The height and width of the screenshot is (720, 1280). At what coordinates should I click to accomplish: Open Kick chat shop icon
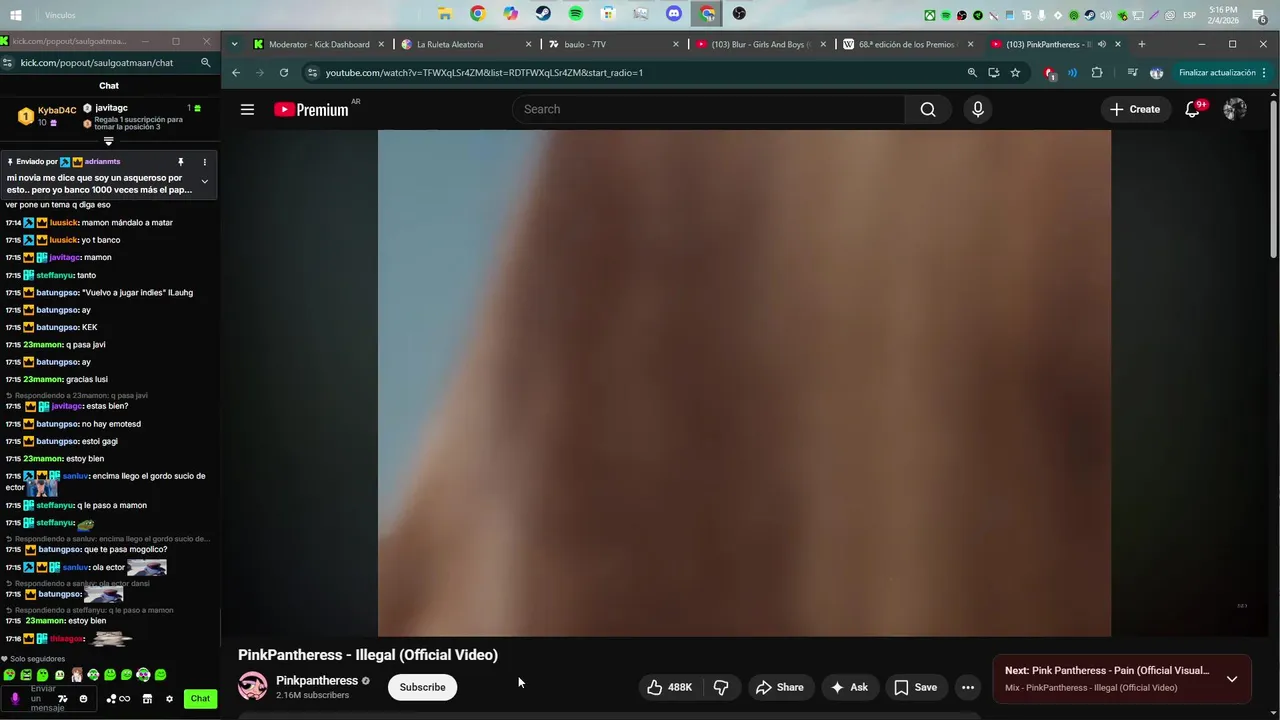tap(147, 699)
